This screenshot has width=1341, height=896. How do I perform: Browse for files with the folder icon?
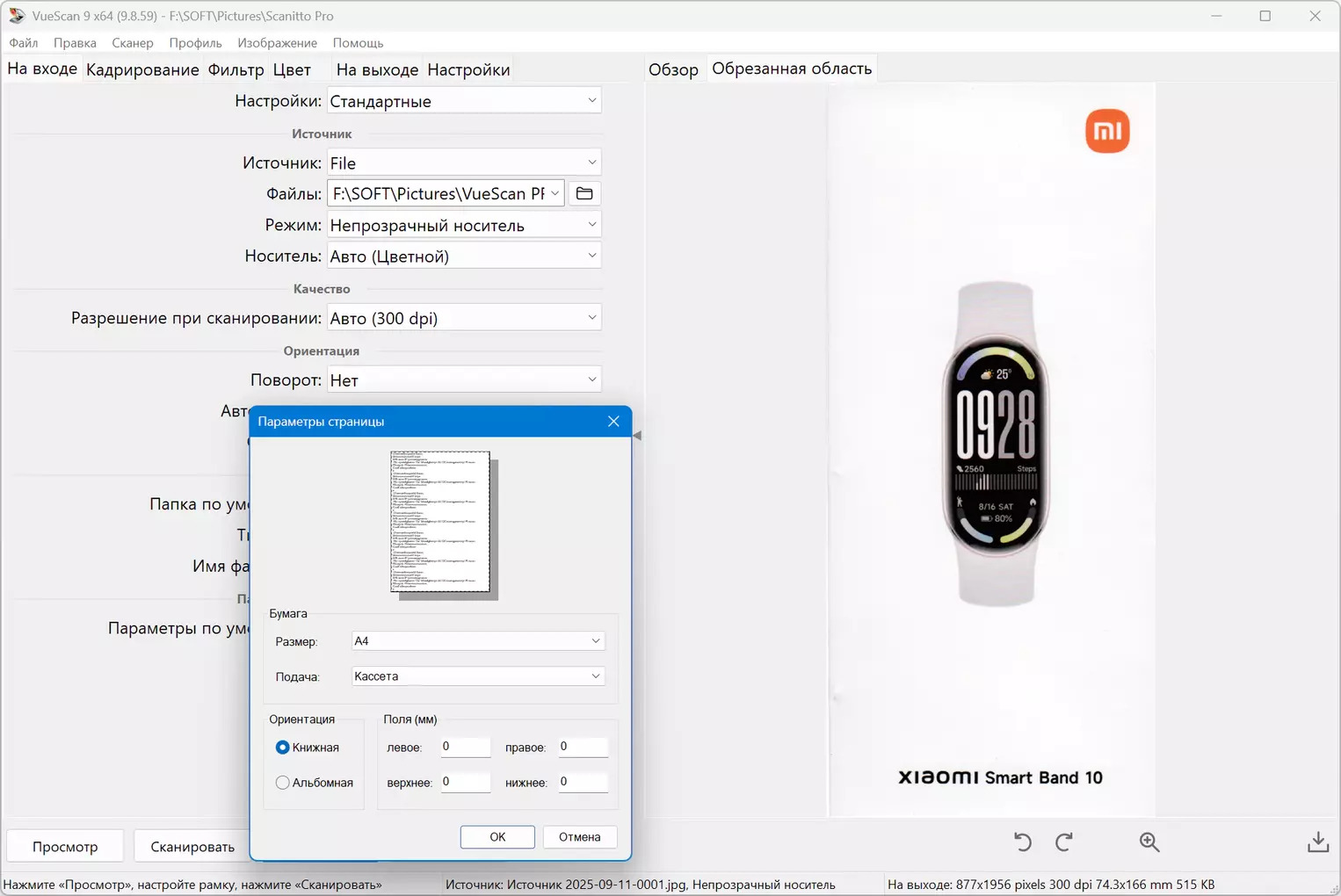[584, 193]
